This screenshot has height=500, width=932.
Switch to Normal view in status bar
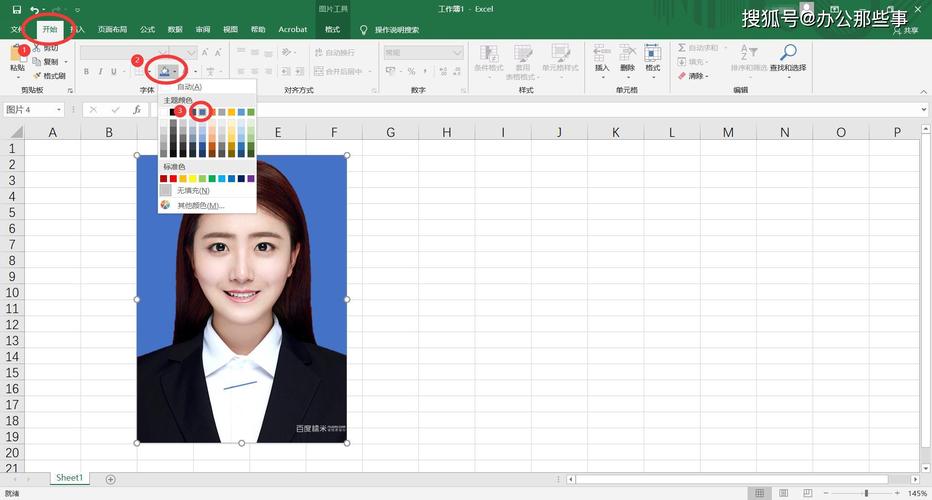pyautogui.click(x=760, y=493)
